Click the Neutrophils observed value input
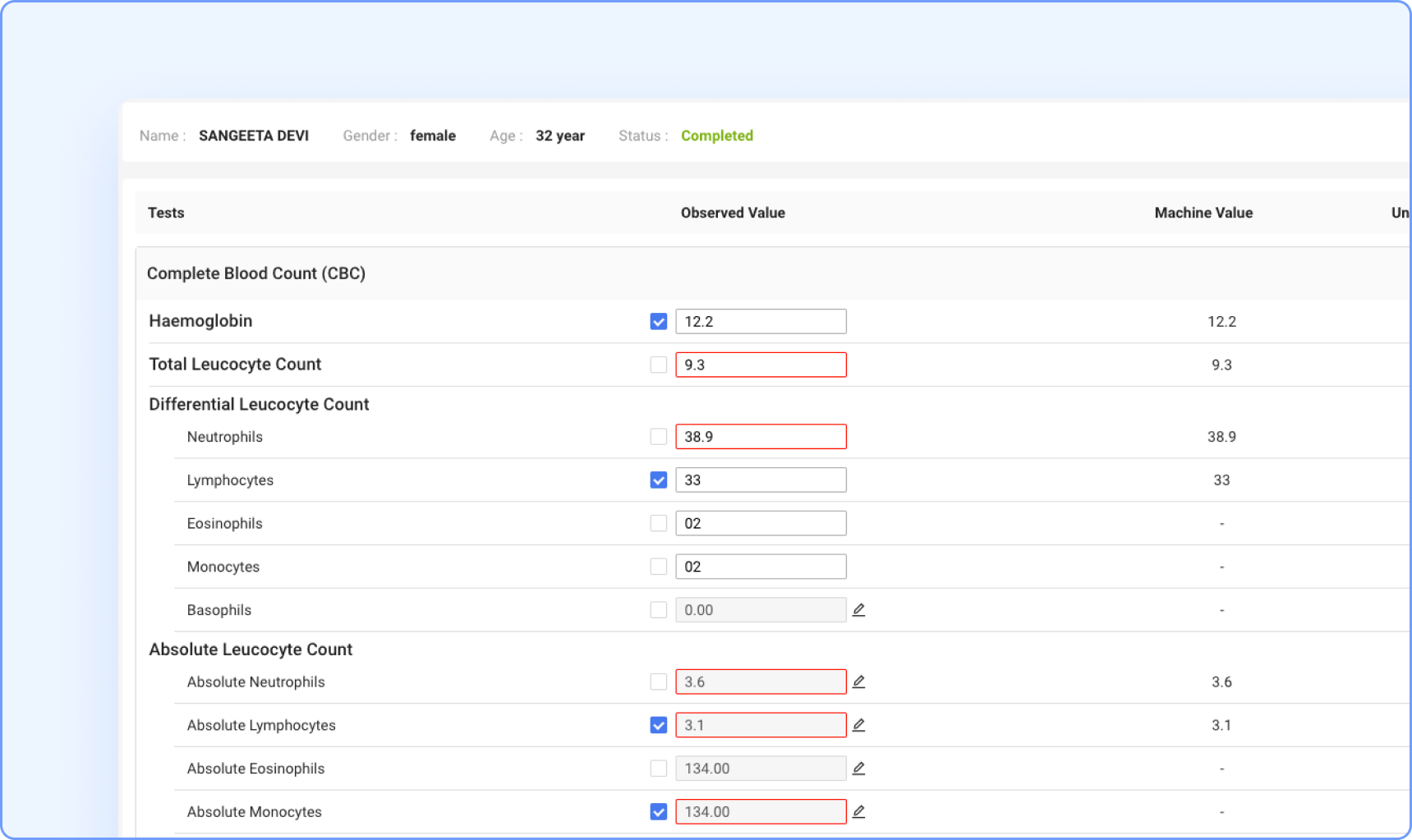Image resolution: width=1412 pixels, height=840 pixels. click(x=760, y=437)
